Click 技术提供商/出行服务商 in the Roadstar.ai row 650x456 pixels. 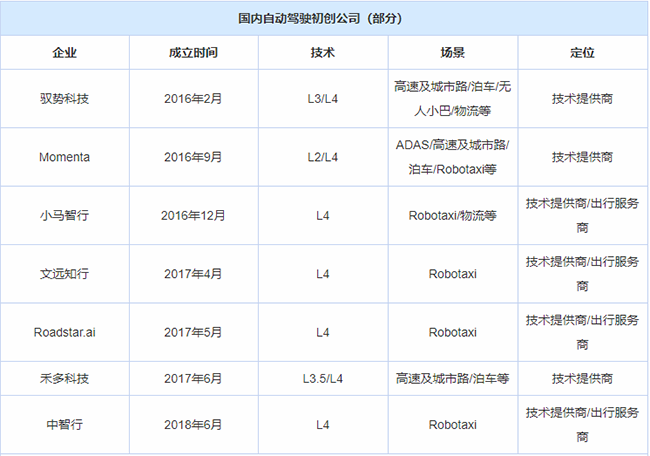pyautogui.click(x=582, y=332)
